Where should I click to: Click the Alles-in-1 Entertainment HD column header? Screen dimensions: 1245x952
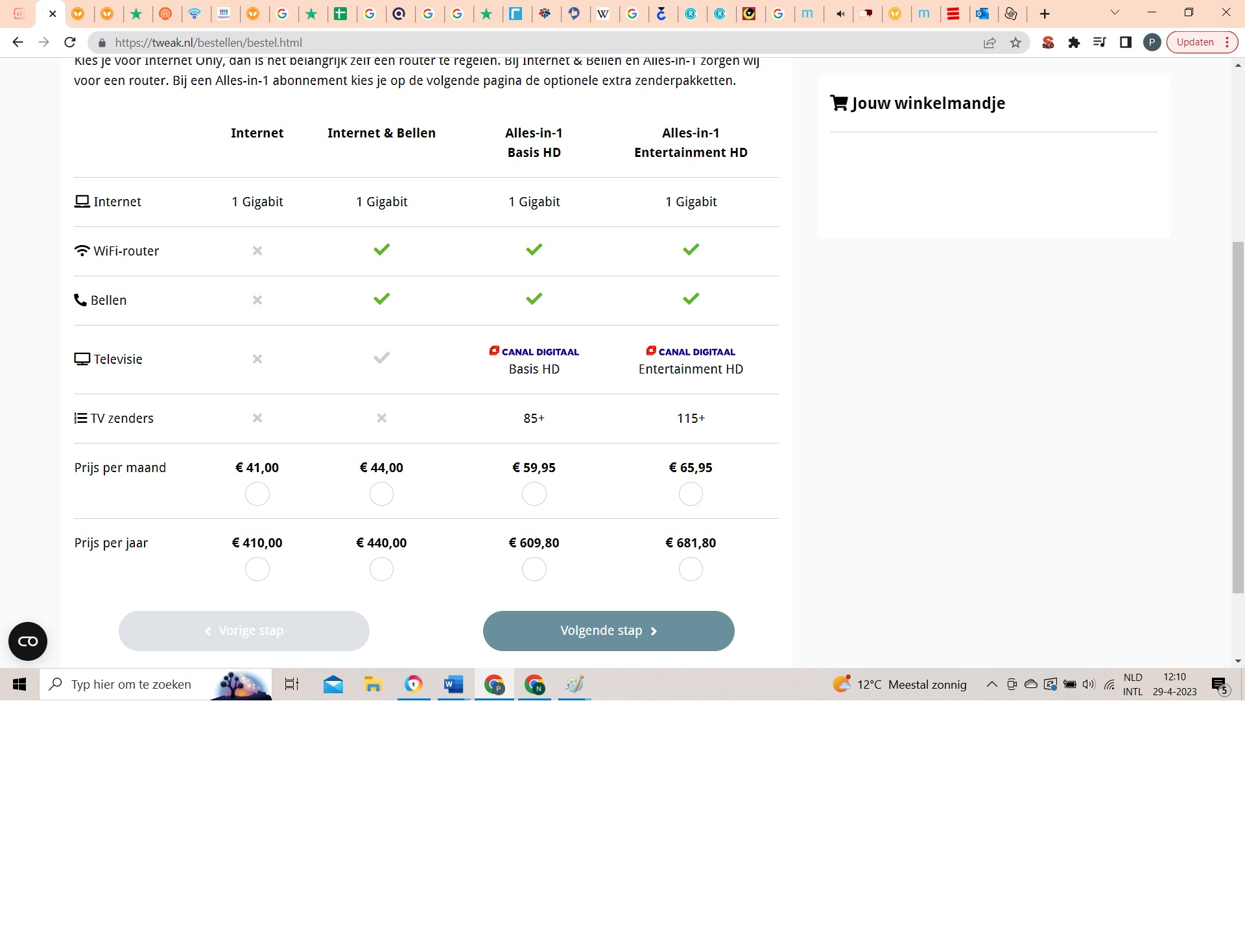[691, 143]
